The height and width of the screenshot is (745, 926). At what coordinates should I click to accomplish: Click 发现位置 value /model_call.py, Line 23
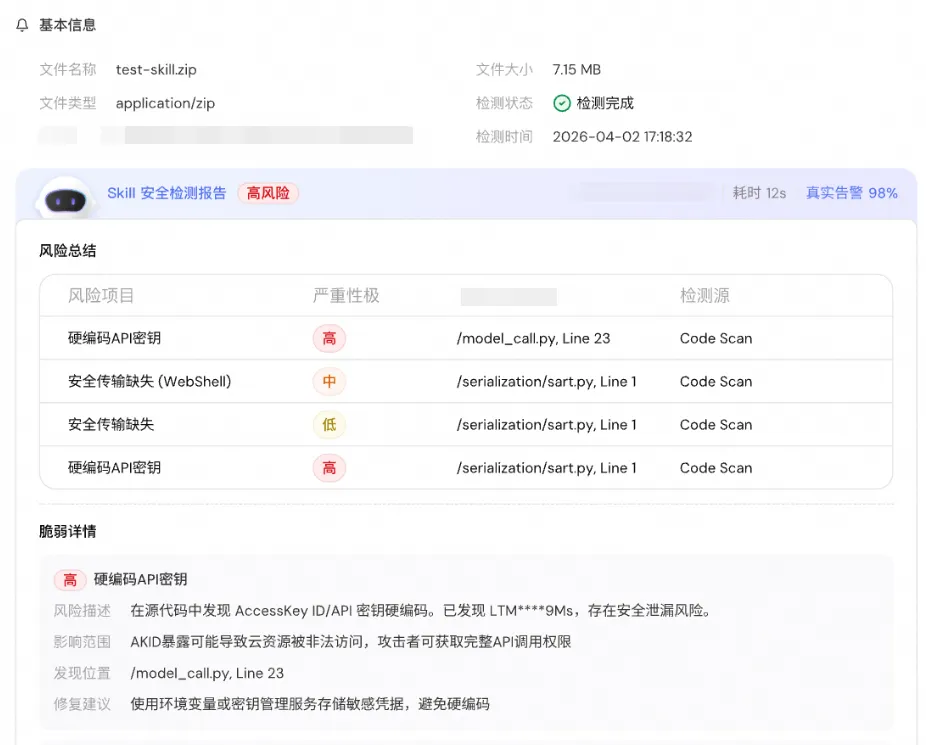click(x=207, y=673)
